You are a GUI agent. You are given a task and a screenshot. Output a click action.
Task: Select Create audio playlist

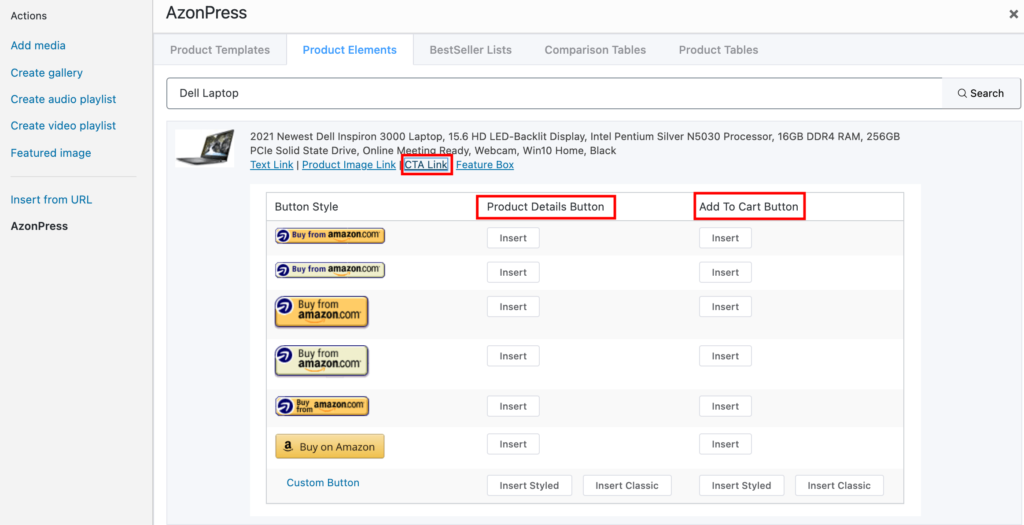pyautogui.click(x=63, y=99)
